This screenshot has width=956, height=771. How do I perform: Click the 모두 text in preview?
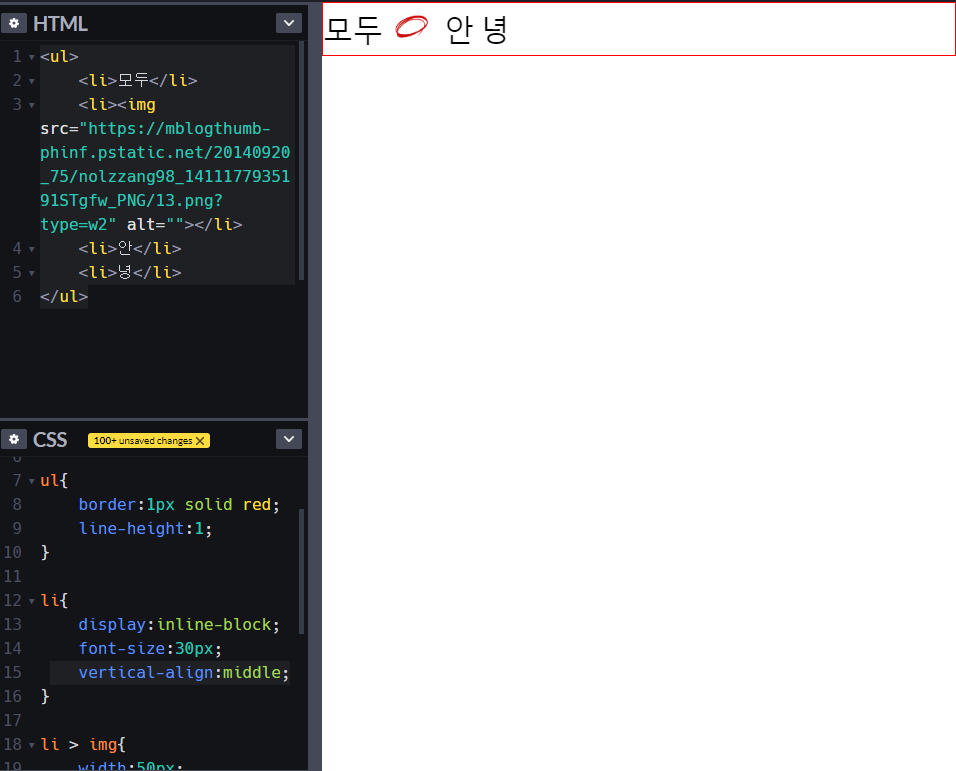point(354,29)
